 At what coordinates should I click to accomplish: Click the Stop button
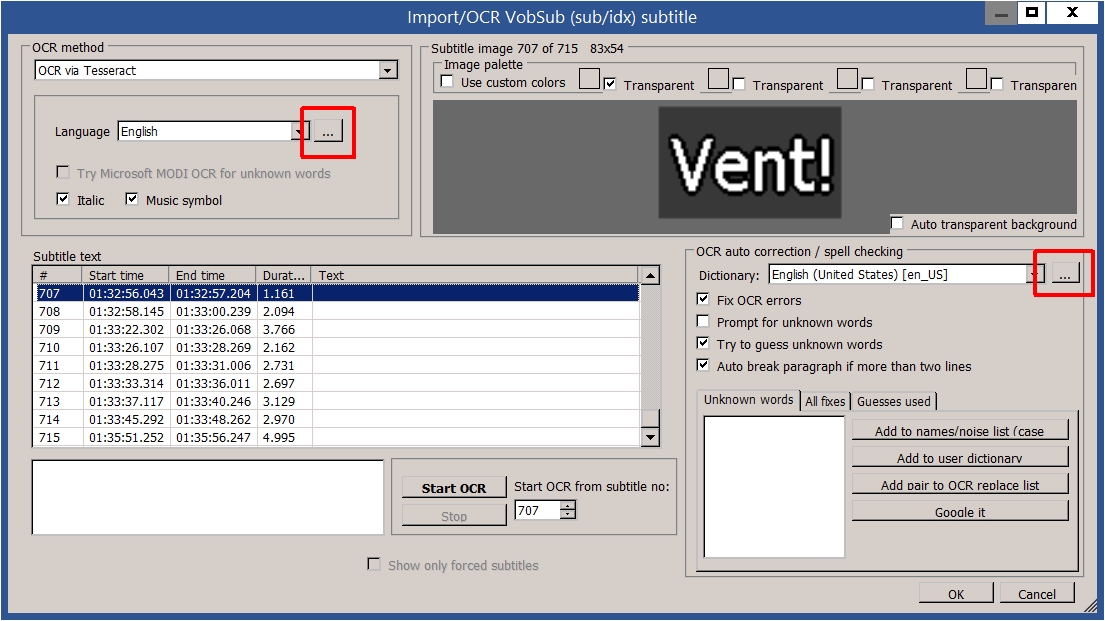[x=454, y=516]
